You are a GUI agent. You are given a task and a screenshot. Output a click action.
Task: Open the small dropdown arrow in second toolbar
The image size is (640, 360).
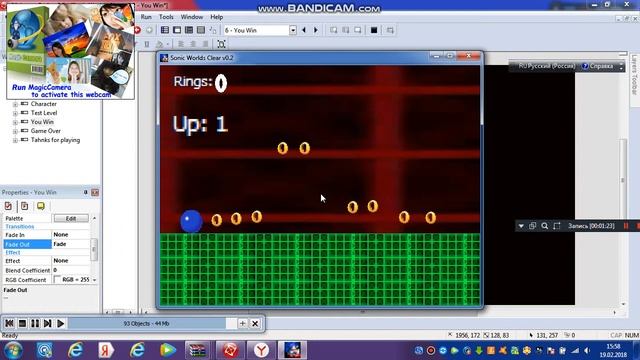[x=168, y=44]
